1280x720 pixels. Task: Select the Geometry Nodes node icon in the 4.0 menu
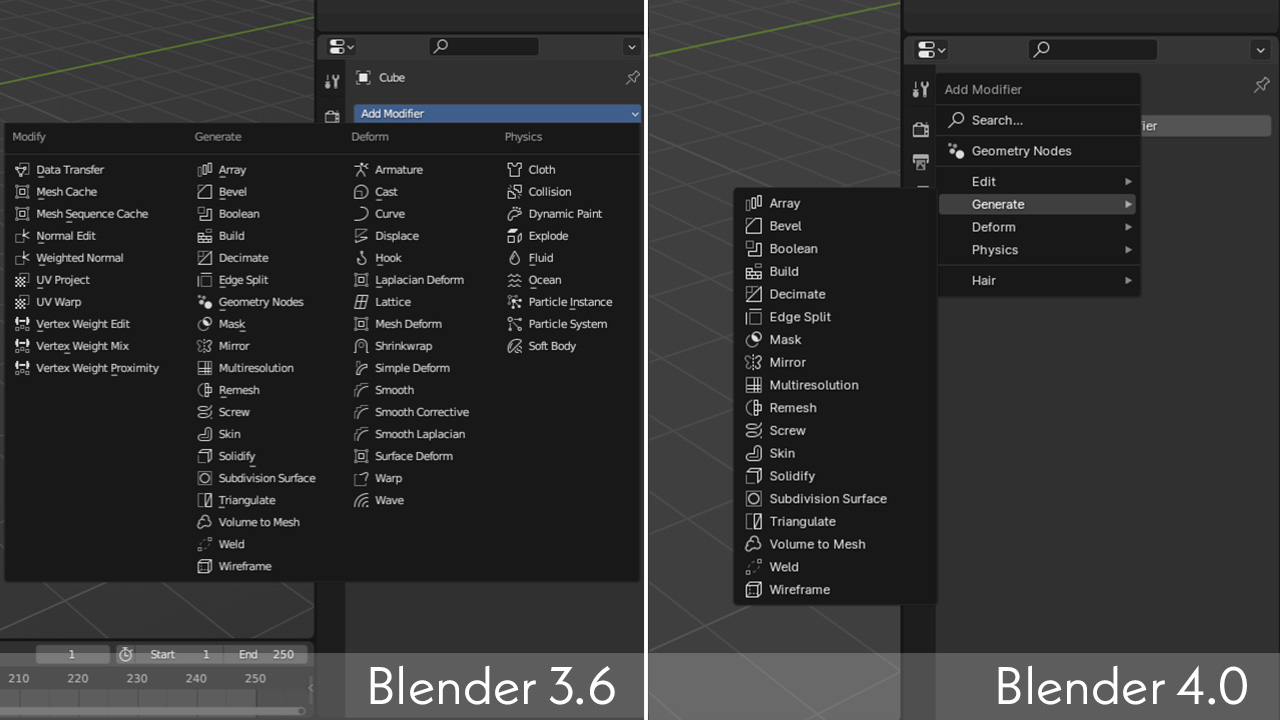coord(953,150)
